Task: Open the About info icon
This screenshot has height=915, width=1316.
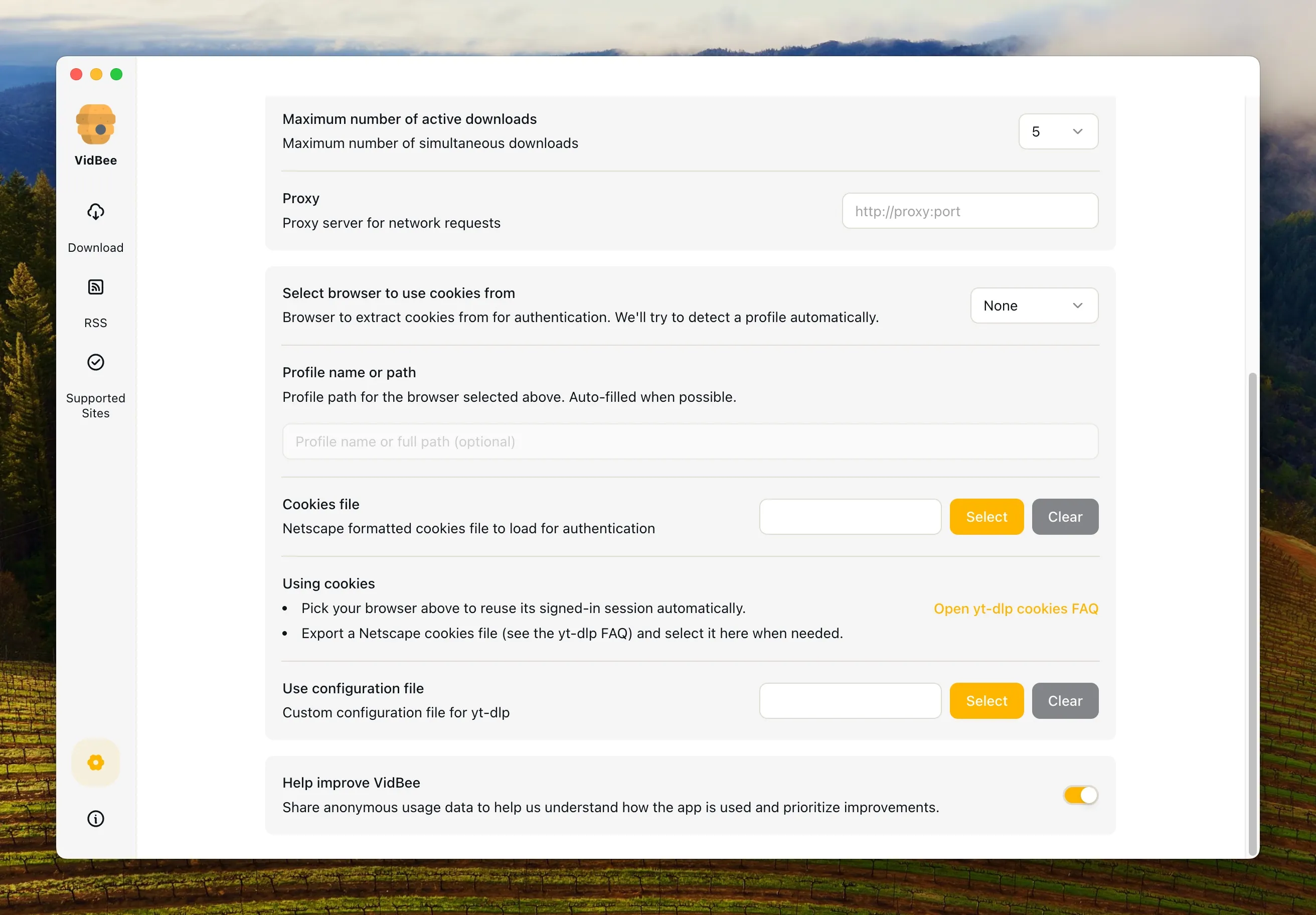Action: click(96, 819)
